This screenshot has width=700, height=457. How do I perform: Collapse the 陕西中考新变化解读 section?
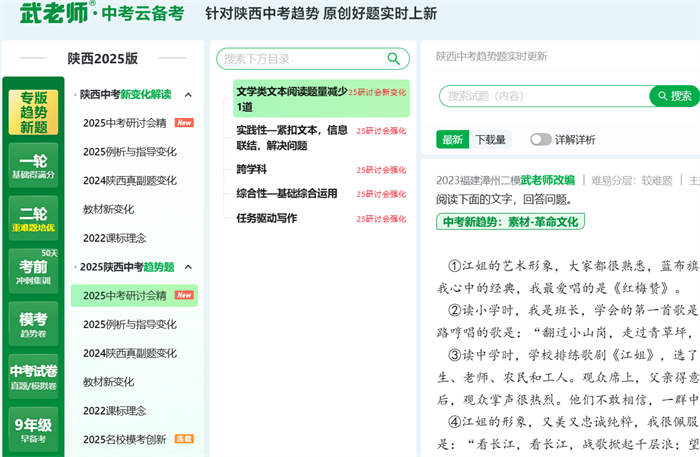(x=188, y=95)
